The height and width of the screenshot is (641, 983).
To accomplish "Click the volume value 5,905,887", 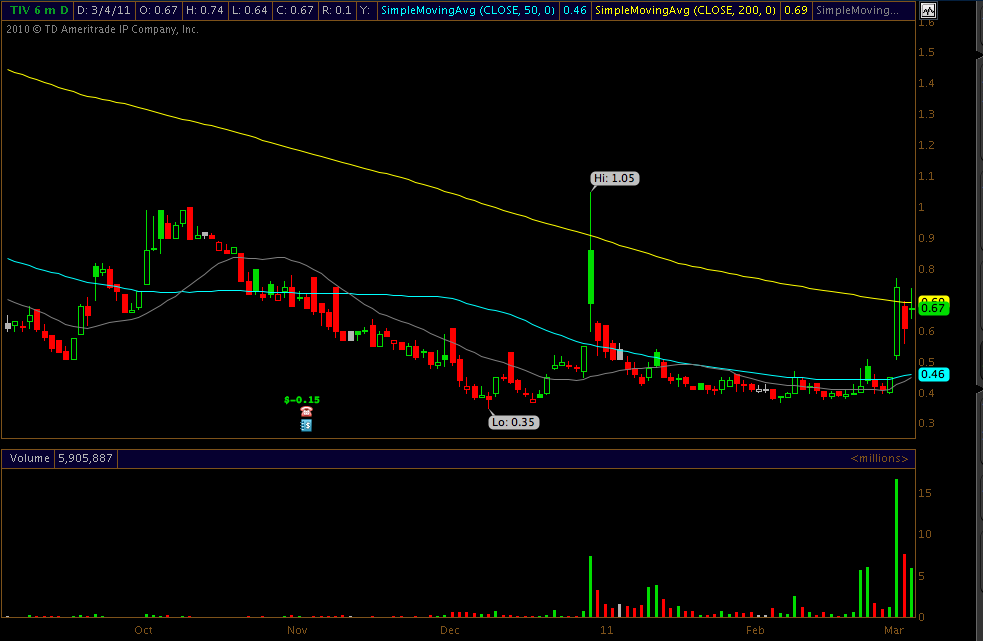I will pos(85,458).
